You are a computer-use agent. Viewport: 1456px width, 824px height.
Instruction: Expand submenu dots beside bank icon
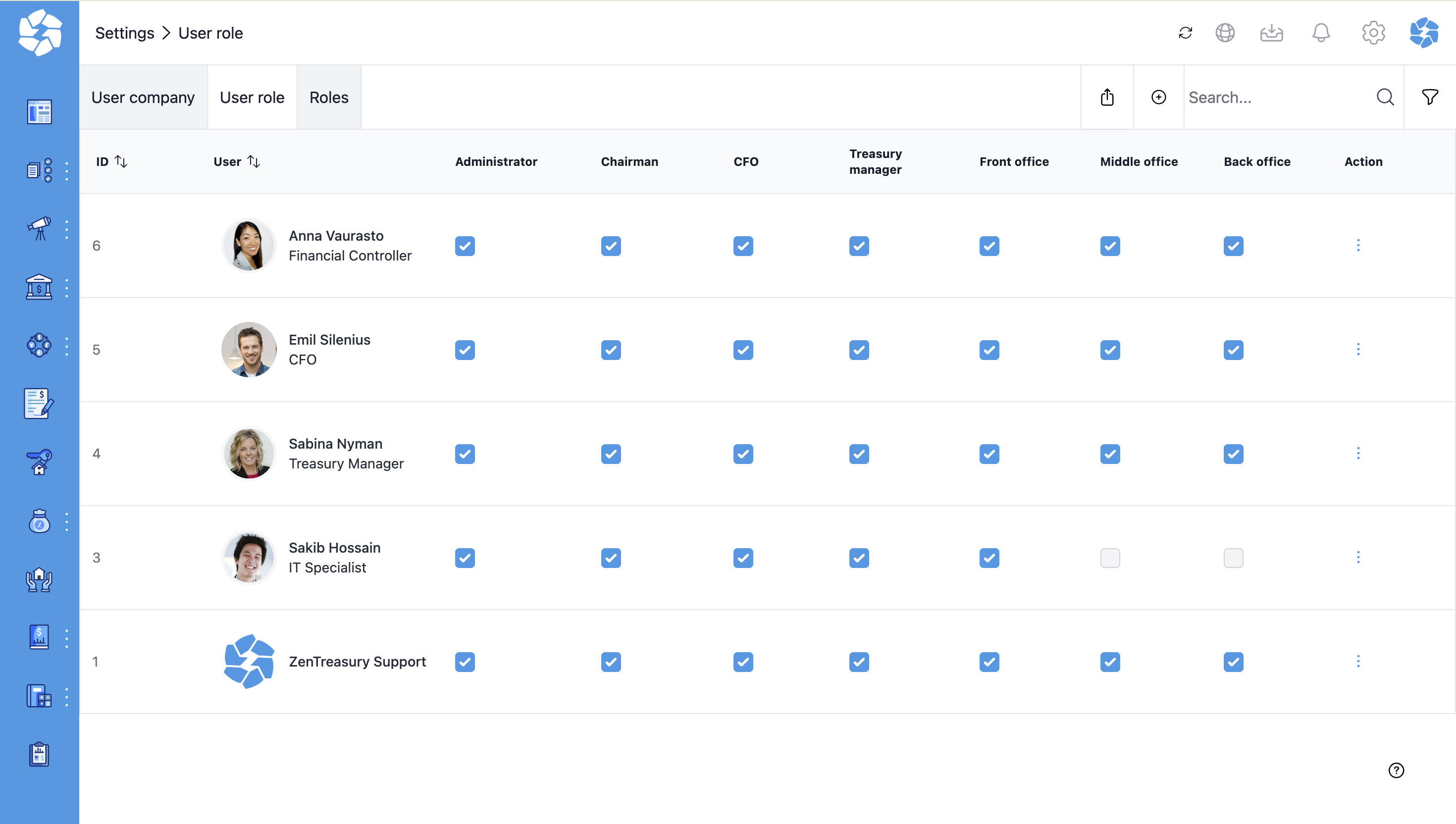[x=67, y=288]
